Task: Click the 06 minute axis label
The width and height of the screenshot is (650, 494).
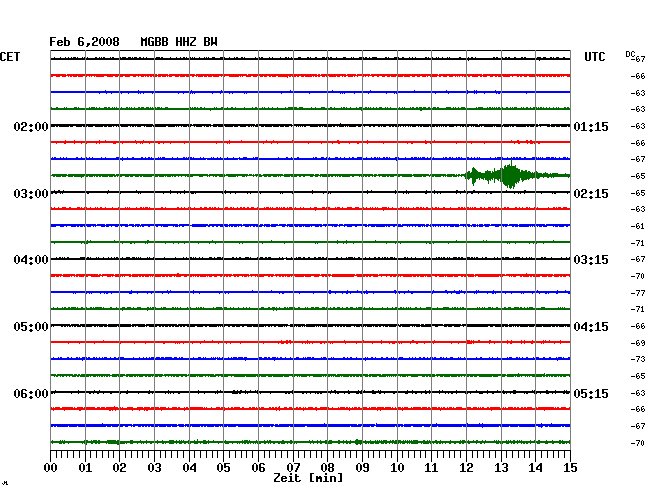Action: pyautogui.click(x=258, y=467)
